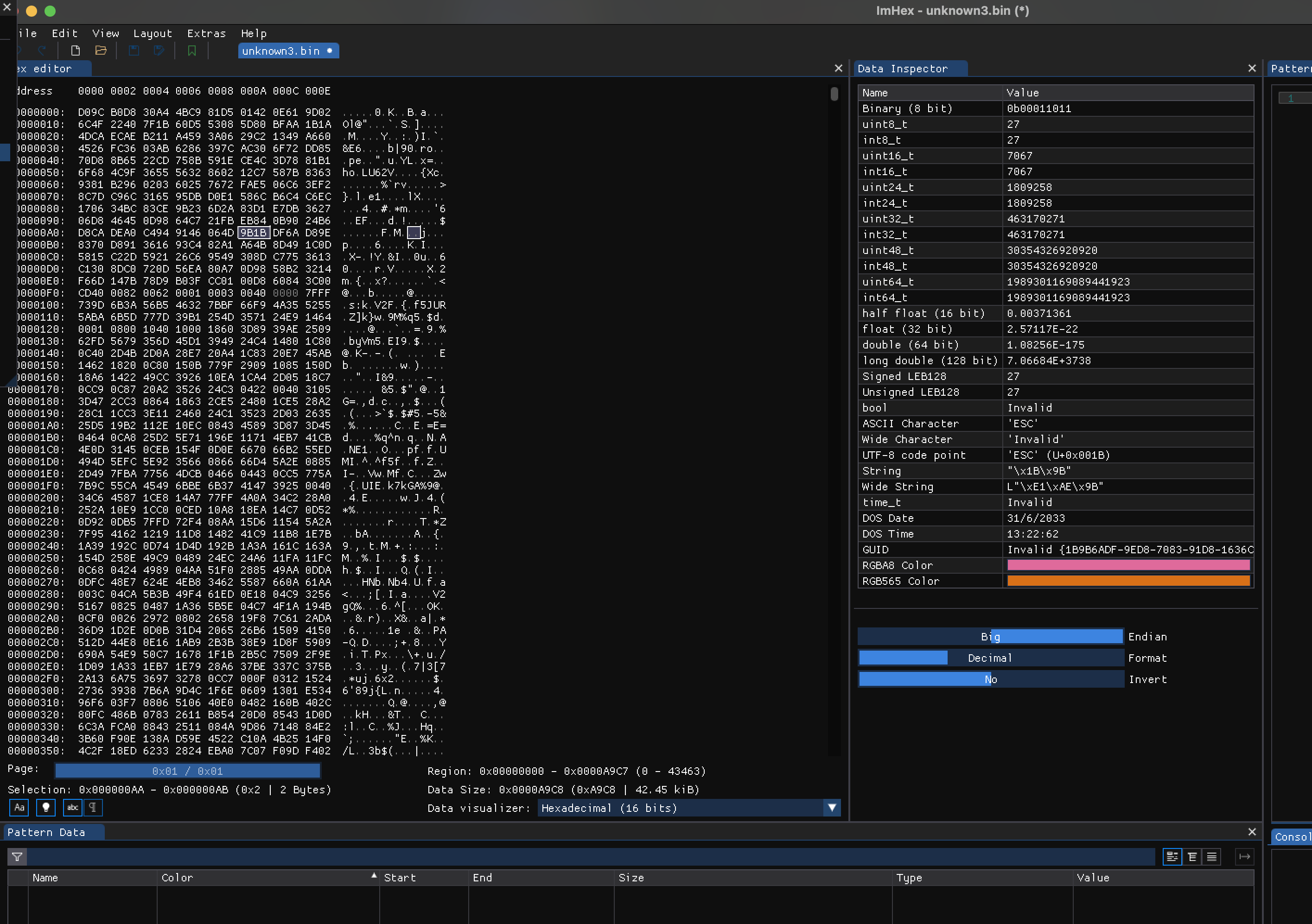Enable the Aa case toggle button
The height and width of the screenshot is (924, 1312).
[x=18, y=808]
